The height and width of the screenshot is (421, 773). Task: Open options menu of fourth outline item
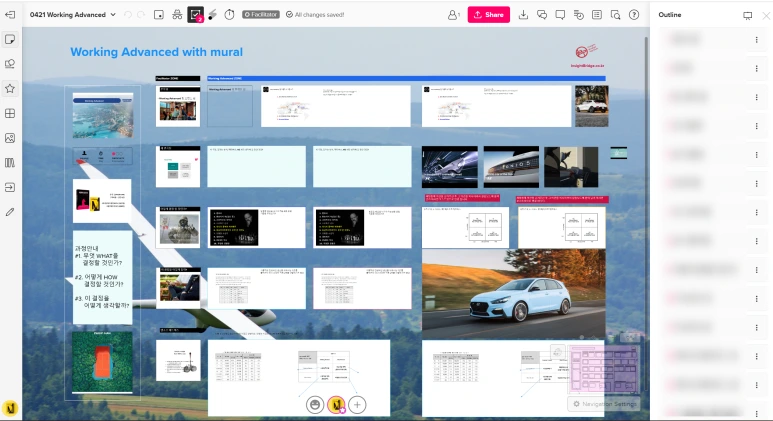(x=756, y=126)
